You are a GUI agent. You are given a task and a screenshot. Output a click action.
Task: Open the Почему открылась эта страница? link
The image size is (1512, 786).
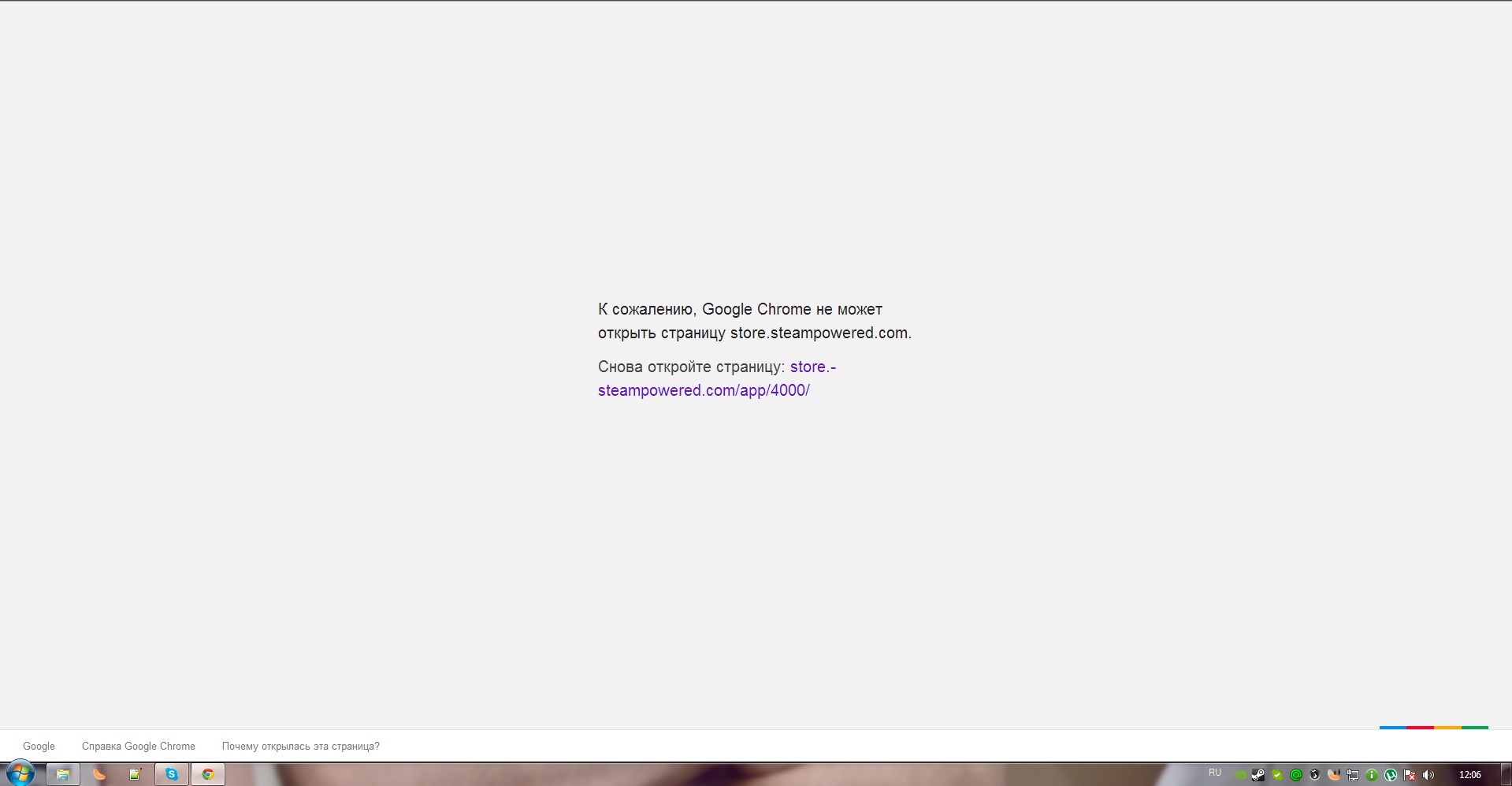[301, 746]
